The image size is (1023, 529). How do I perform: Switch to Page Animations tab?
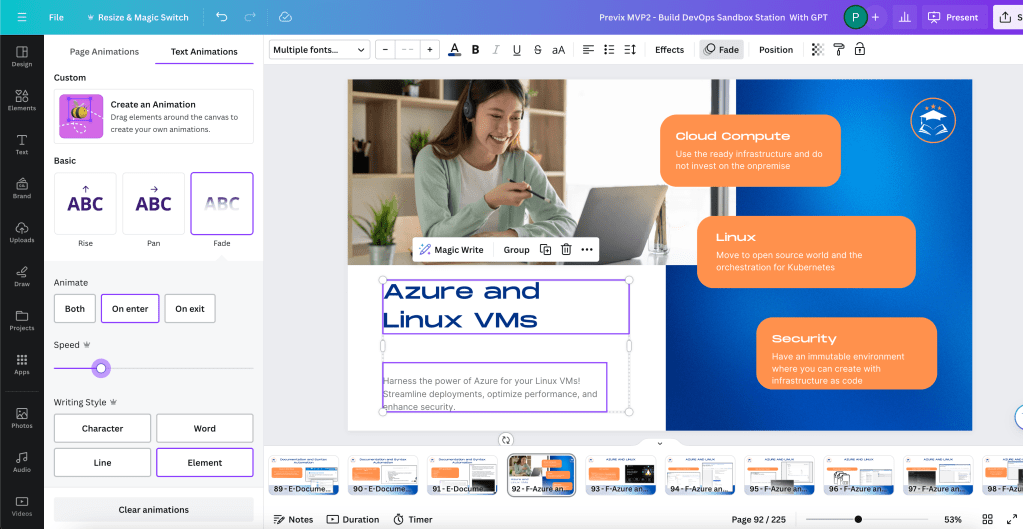click(x=104, y=52)
